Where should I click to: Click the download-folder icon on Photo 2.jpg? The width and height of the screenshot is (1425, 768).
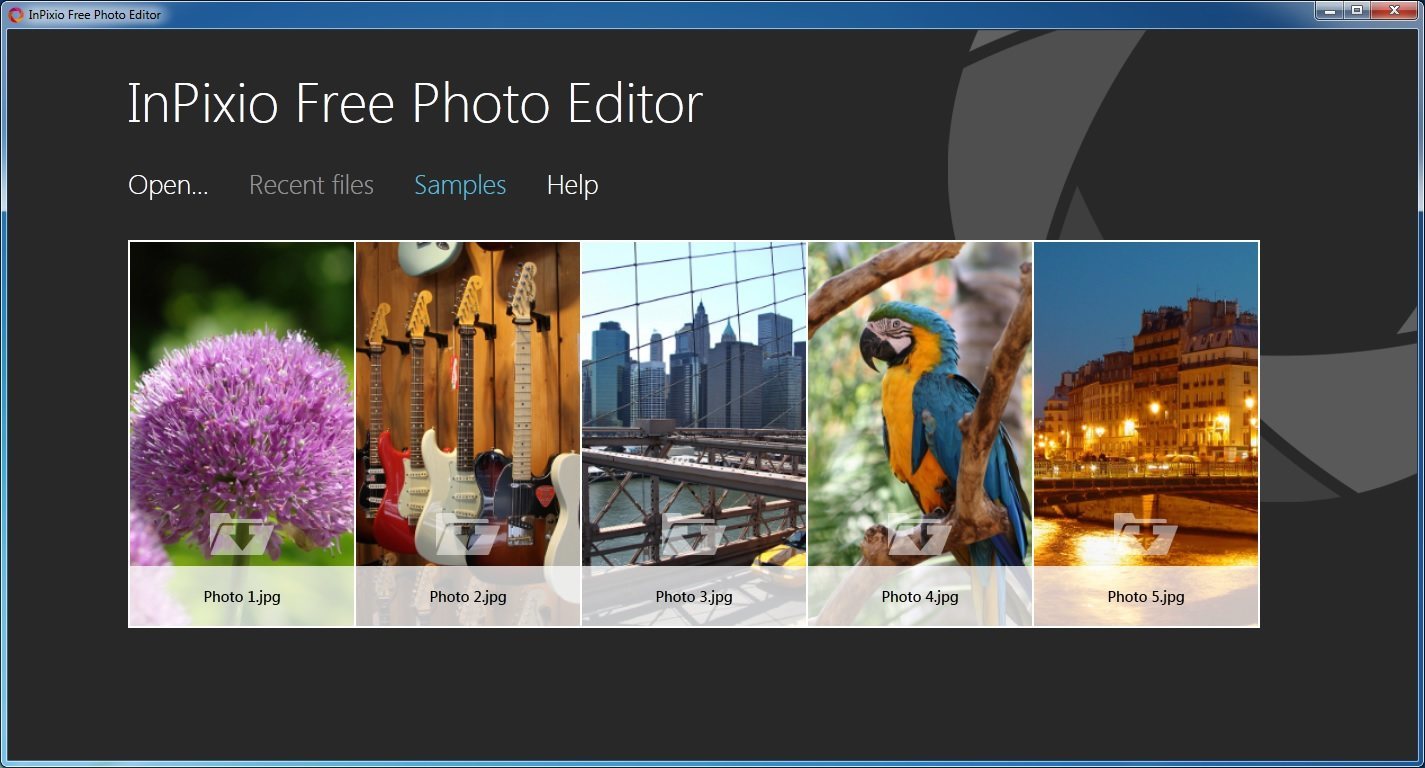tap(468, 534)
